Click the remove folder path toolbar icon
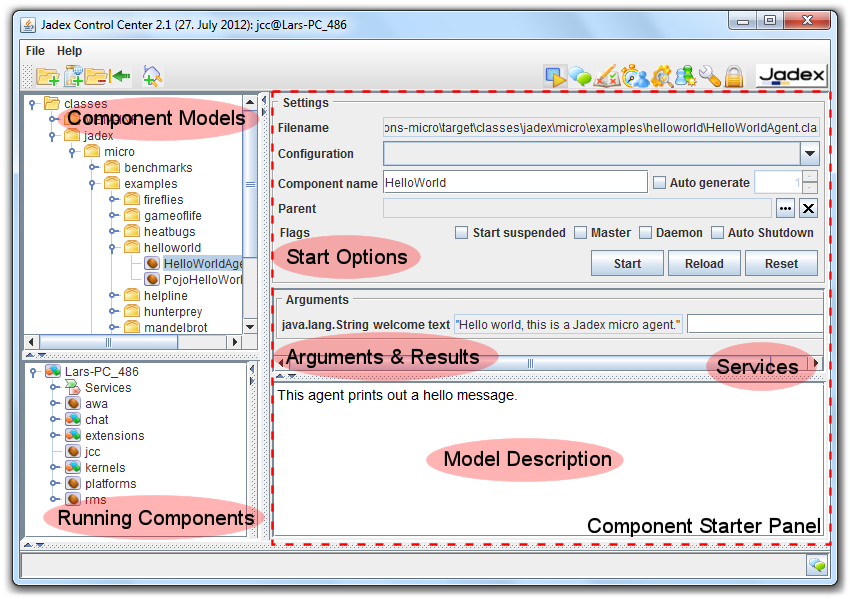The image size is (850, 599). tap(97, 76)
